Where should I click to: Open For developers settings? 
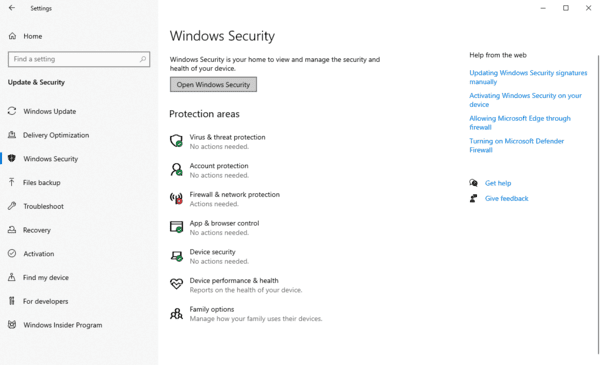pos(46,301)
